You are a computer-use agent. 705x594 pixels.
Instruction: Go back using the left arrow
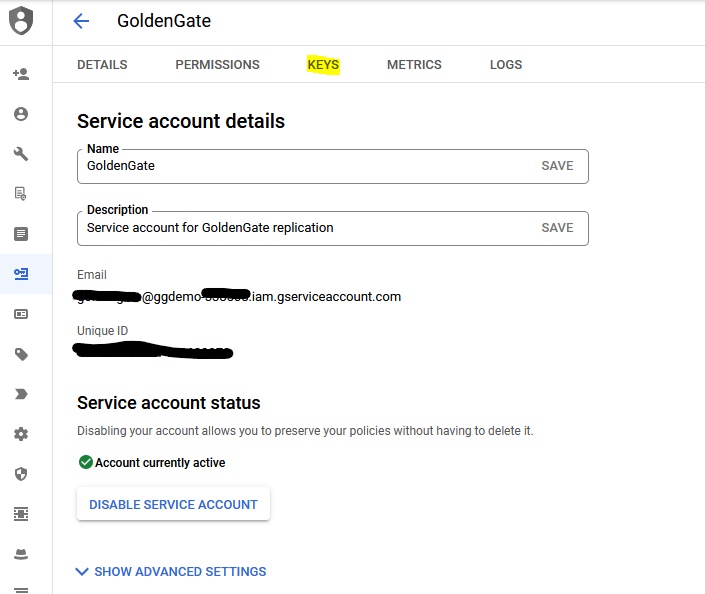82,21
